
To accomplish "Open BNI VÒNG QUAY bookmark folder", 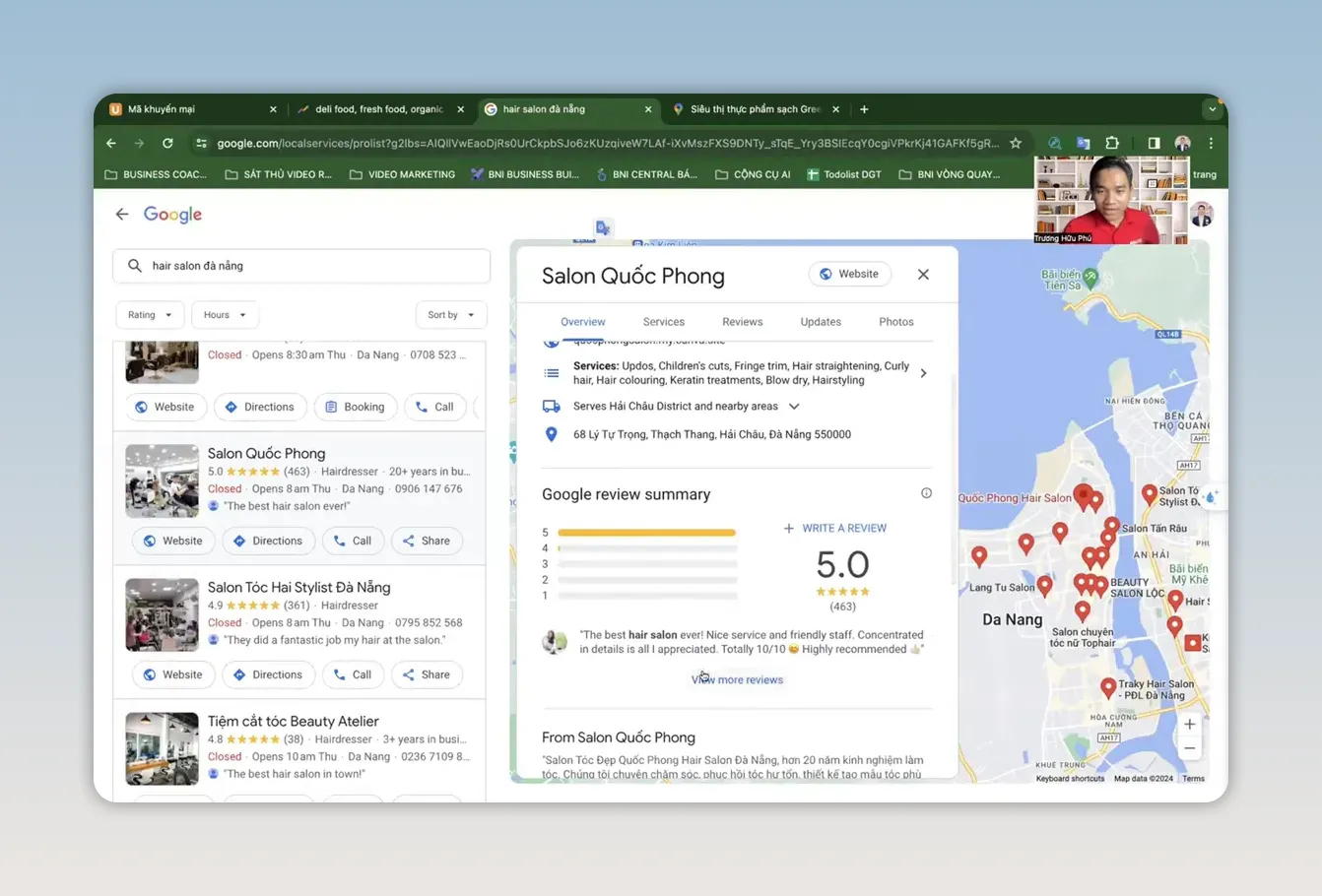I will [x=950, y=174].
